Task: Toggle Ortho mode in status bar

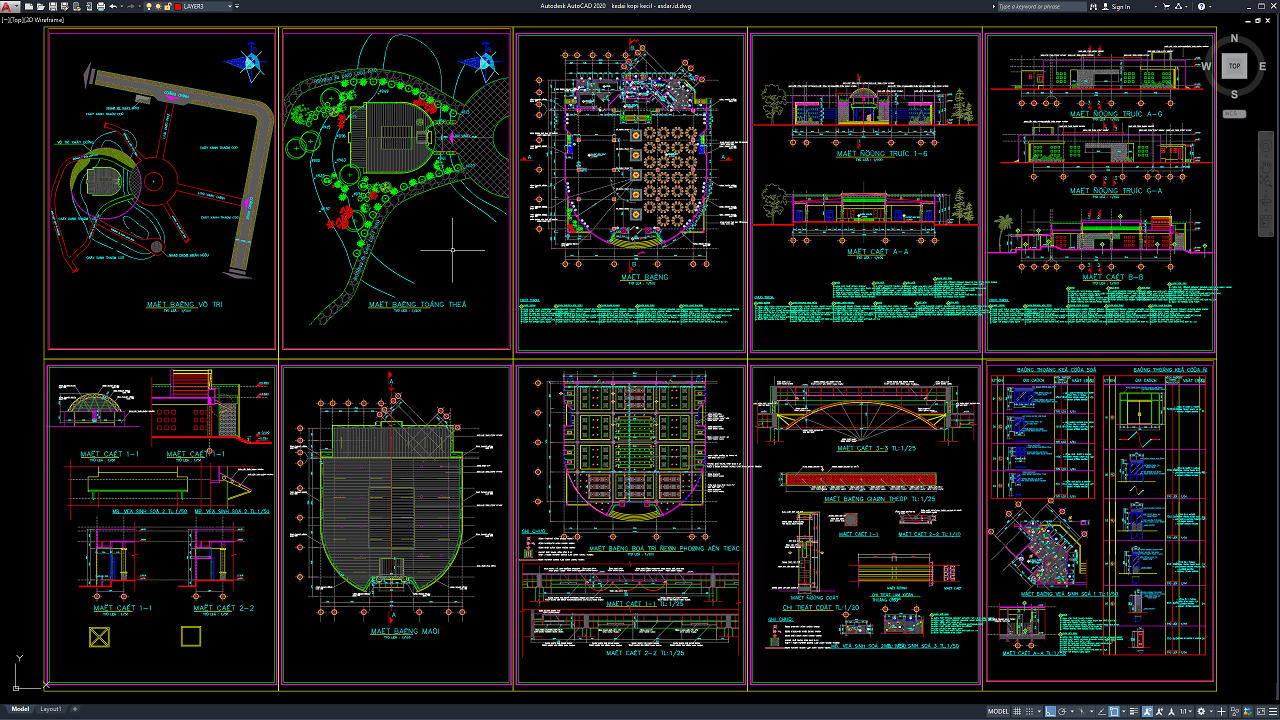Action: pyautogui.click(x=1050, y=712)
